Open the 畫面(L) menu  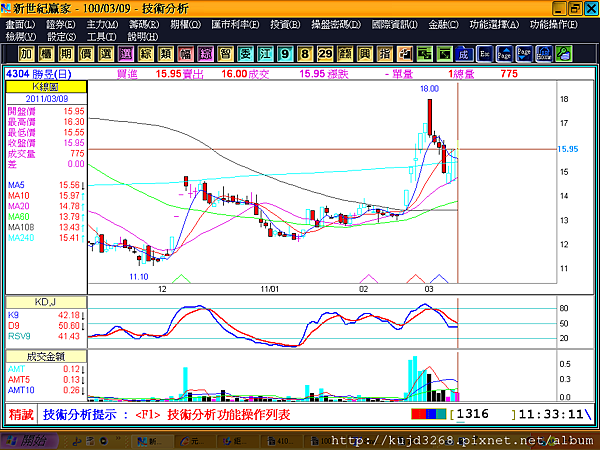click(20, 24)
